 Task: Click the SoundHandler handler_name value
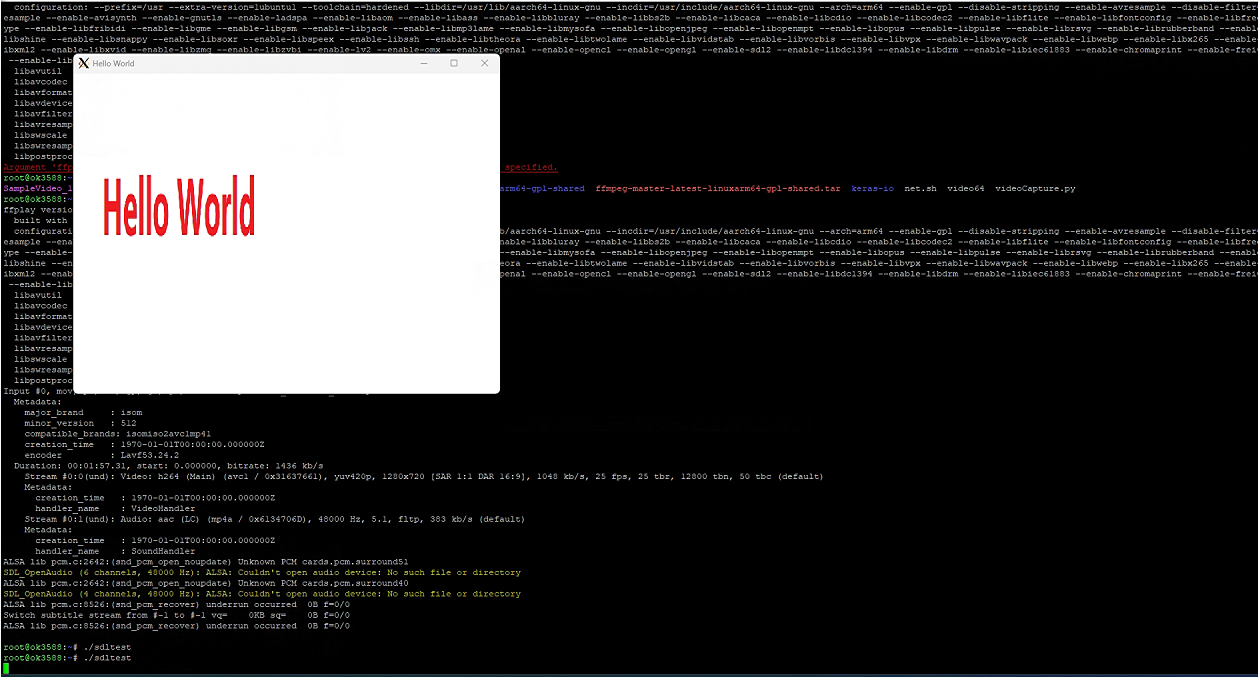(x=163, y=551)
